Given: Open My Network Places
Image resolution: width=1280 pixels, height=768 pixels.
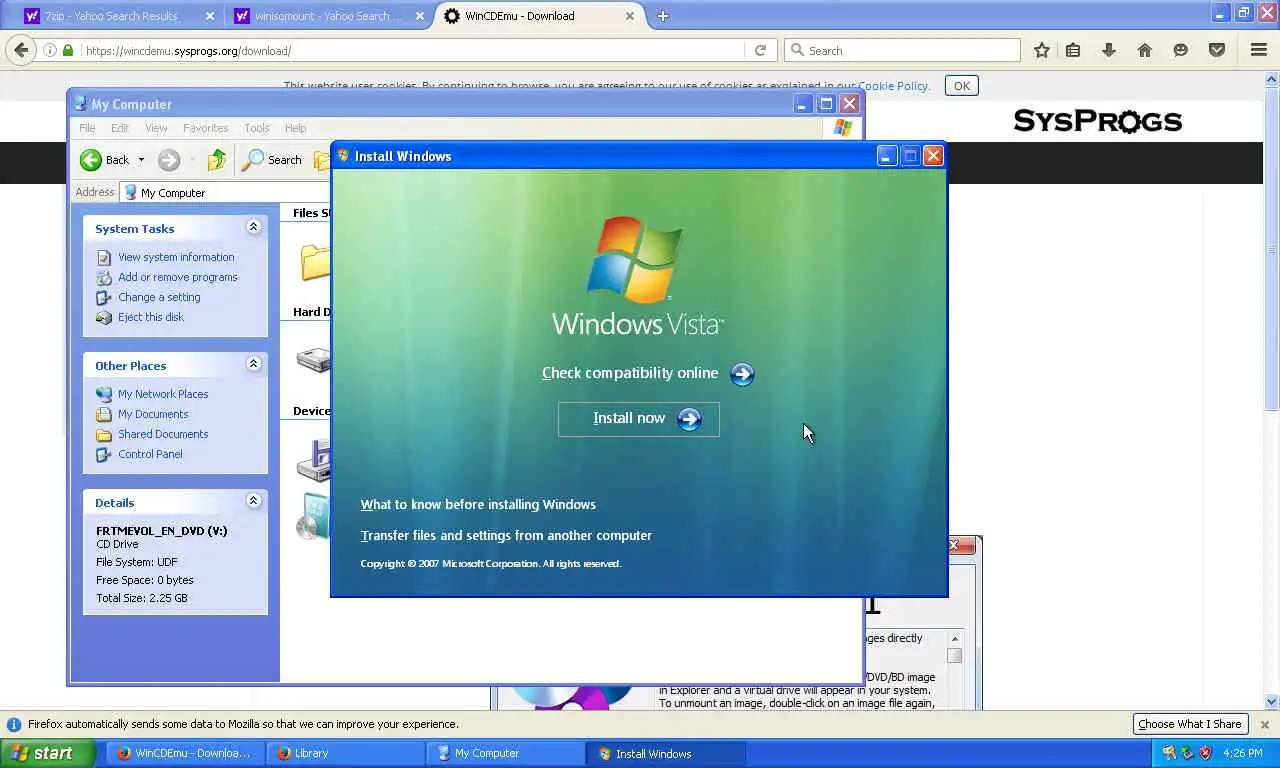Looking at the screenshot, I should [x=163, y=394].
